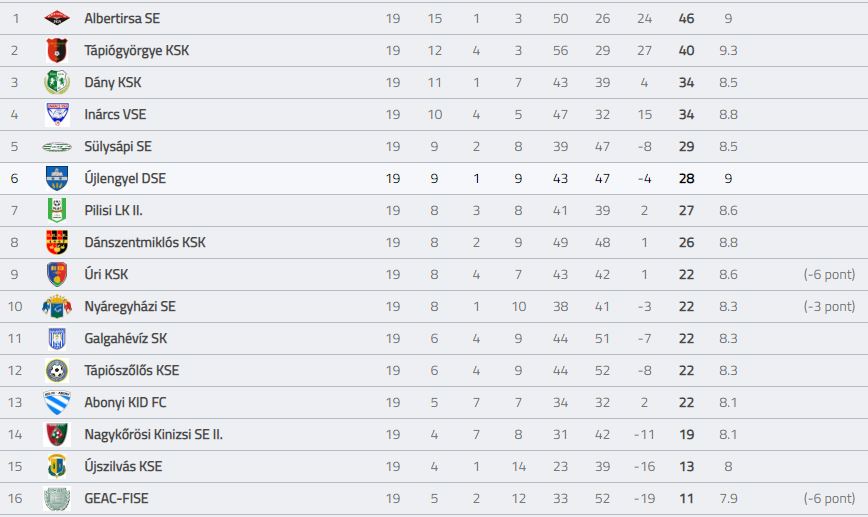This screenshot has height=517, width=868.
Task: Open the Nyáregyházi SE coat of arms
Action: [57, 306]
